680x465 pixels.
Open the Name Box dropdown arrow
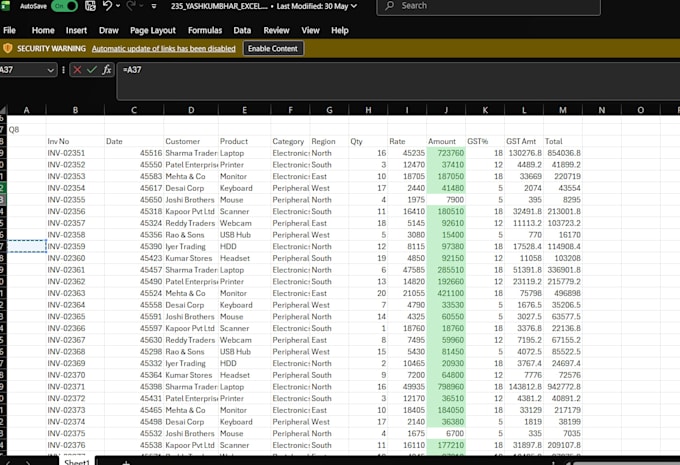51,70
